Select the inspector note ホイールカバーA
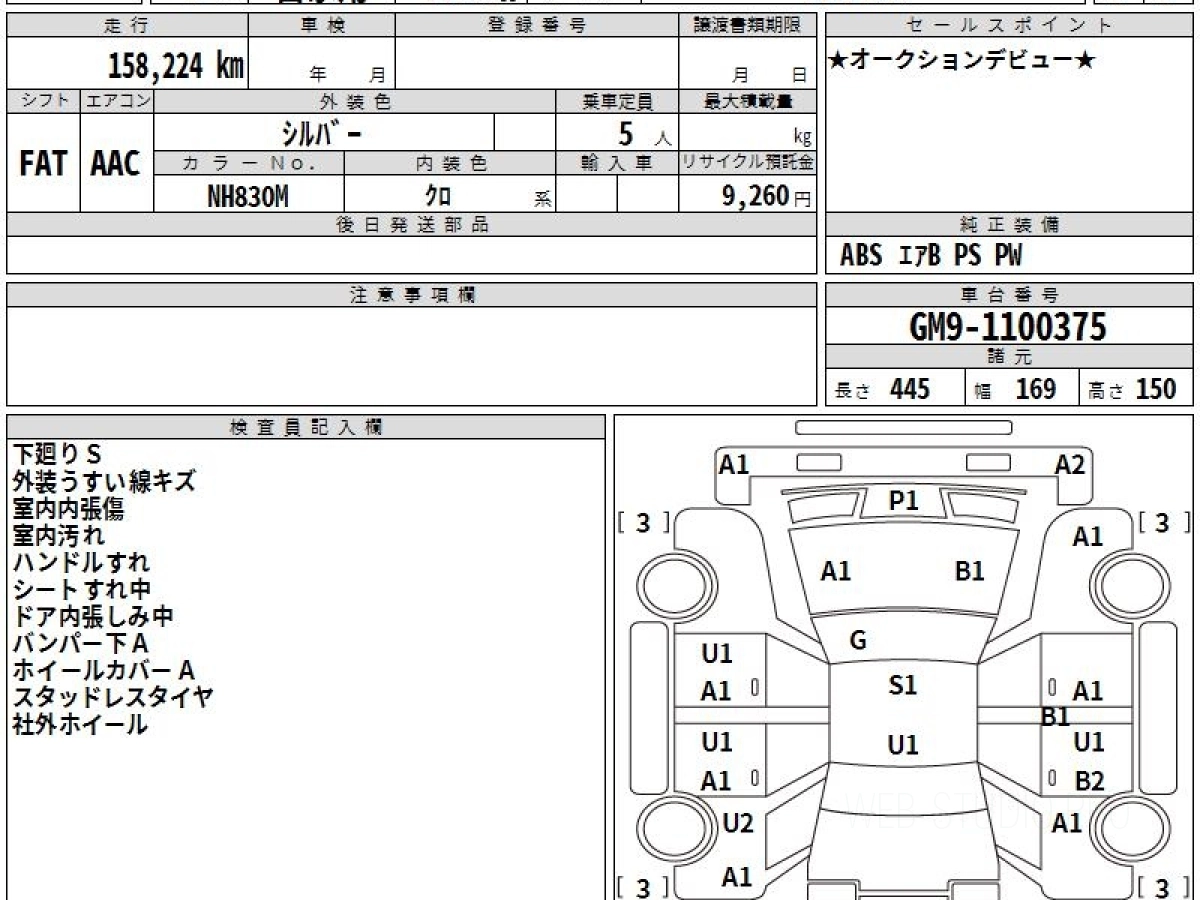 click(x=103, y=670)
